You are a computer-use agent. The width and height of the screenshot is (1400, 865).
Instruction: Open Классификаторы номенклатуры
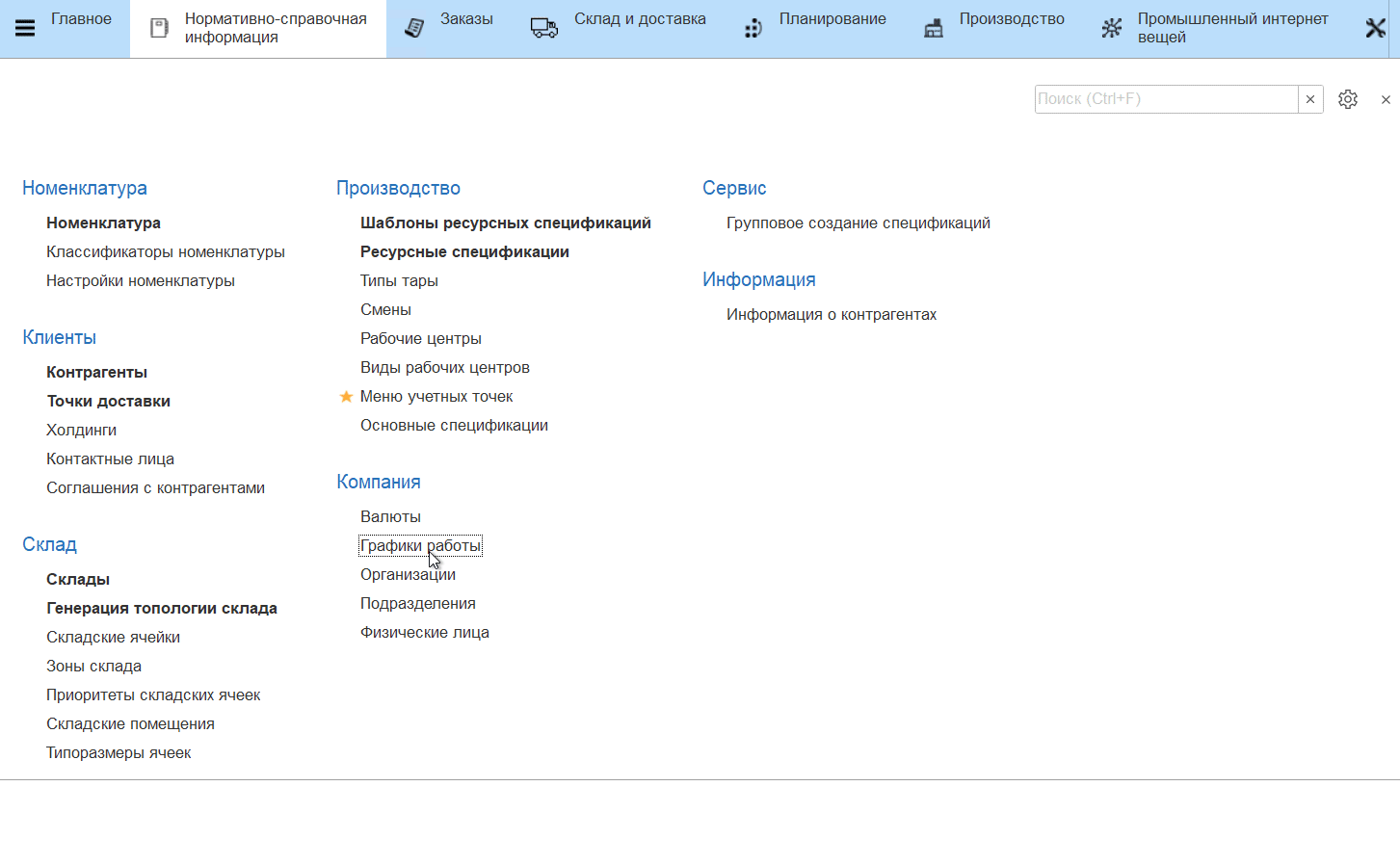[166, 251]
